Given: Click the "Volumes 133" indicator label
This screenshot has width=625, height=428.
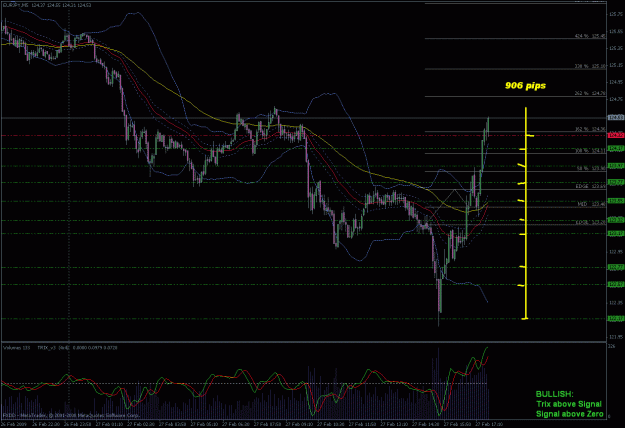Looking at the screenshot, I should (17, 348).
